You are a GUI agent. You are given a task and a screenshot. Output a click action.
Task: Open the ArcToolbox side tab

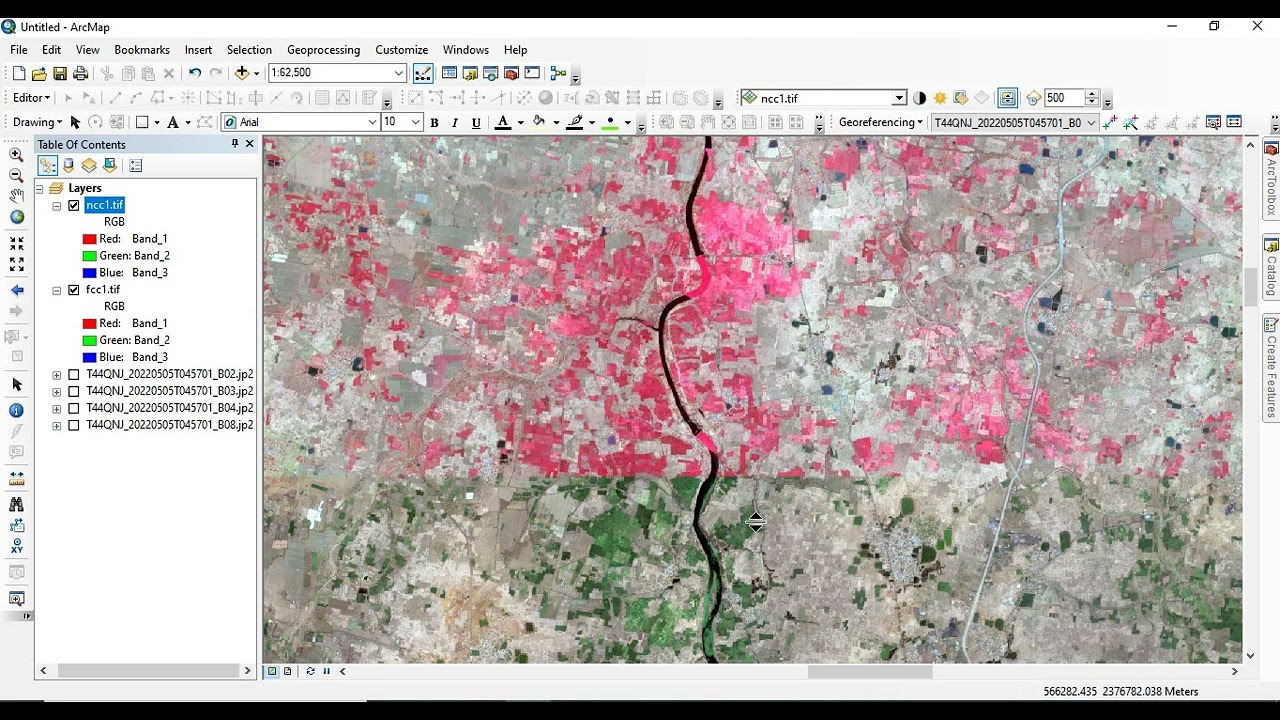click(1272, 180)
